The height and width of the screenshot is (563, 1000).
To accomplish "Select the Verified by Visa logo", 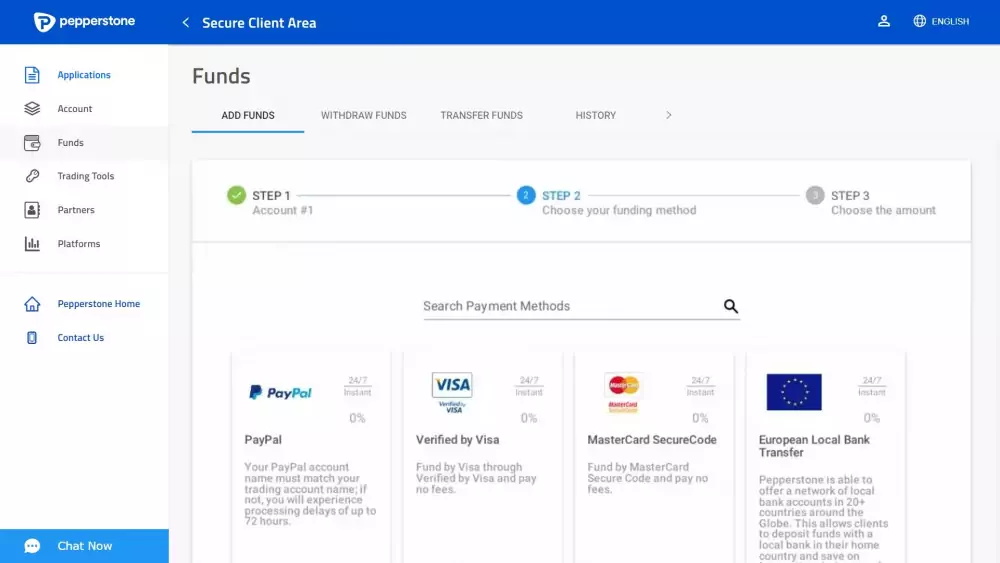I will pyautogui.click(x=452, y=393).
